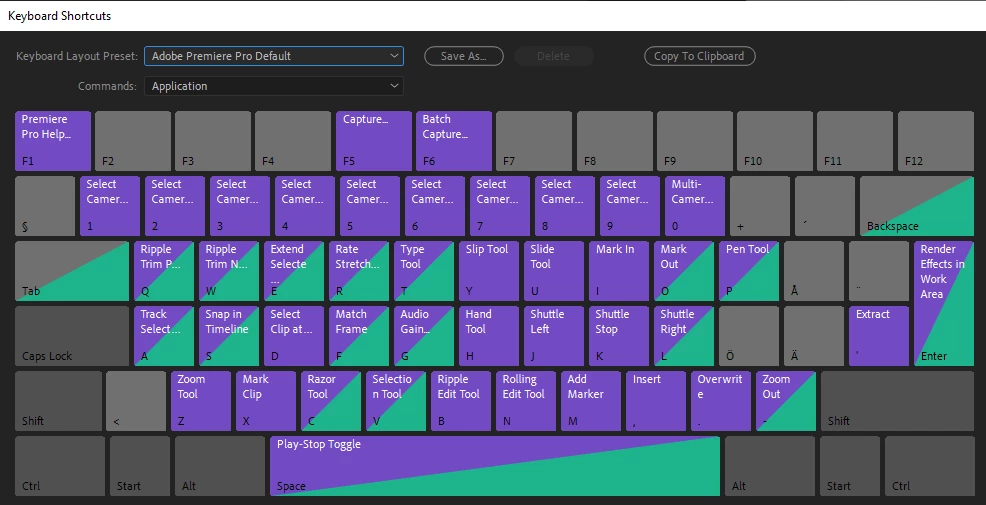The height and width of the screenshot is (505, 986).
Task: Click the 1 key Select Camera
Action: pyautogui.click(x=110, y=206)
